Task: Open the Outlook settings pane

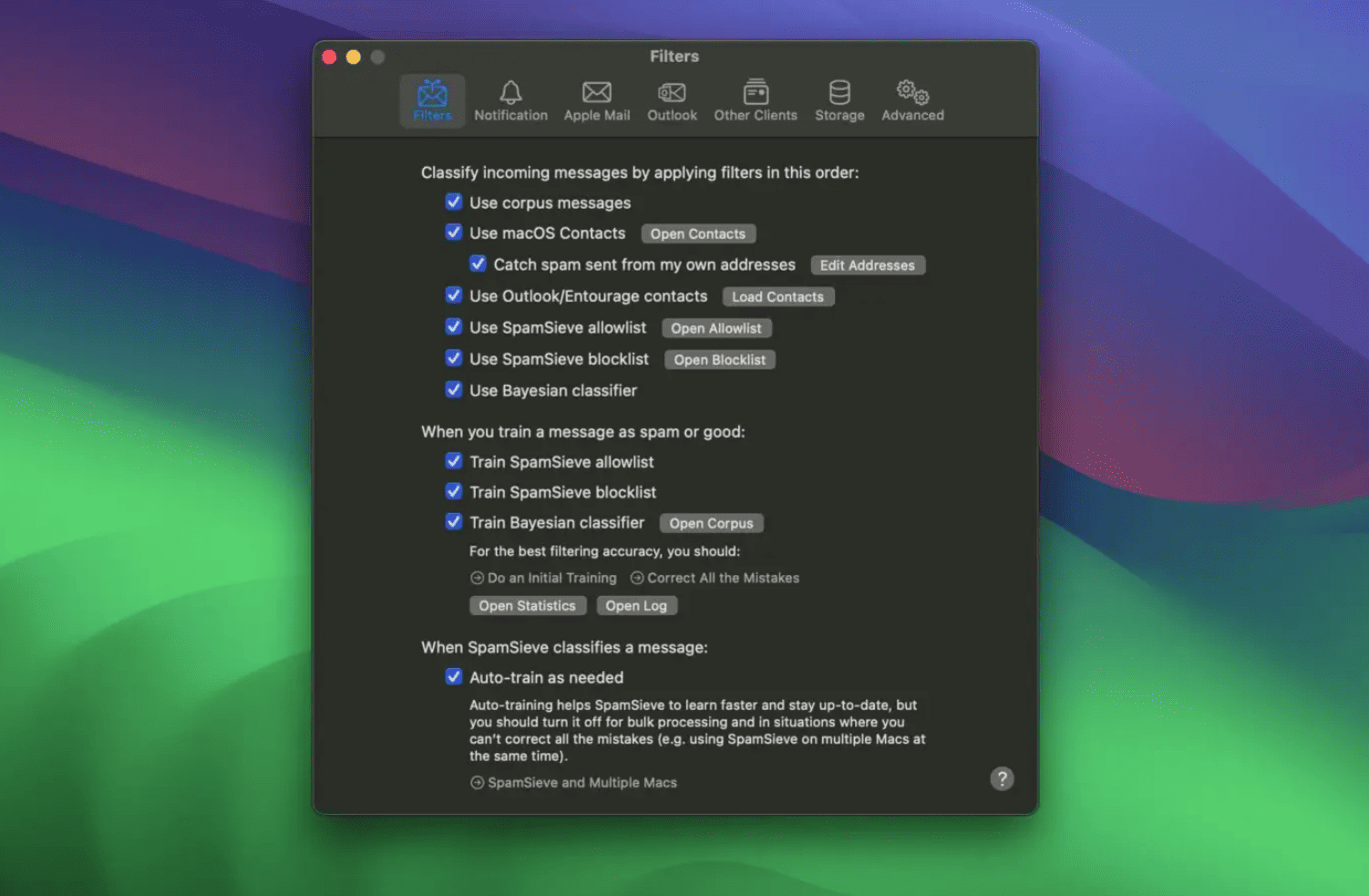Action: pyautogui.click(x=672, y=100)
